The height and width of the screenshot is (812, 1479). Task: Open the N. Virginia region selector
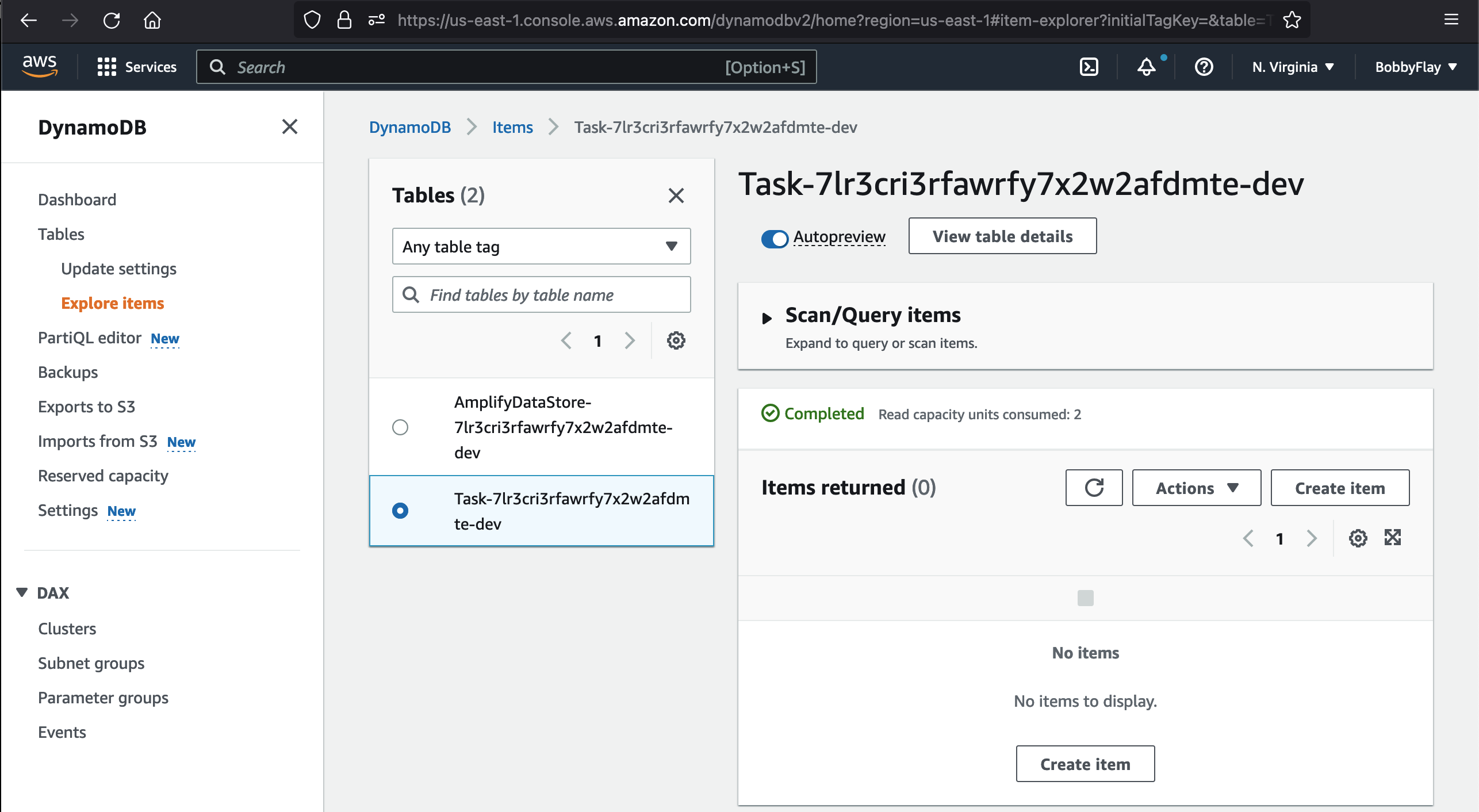coord(1293,67)
